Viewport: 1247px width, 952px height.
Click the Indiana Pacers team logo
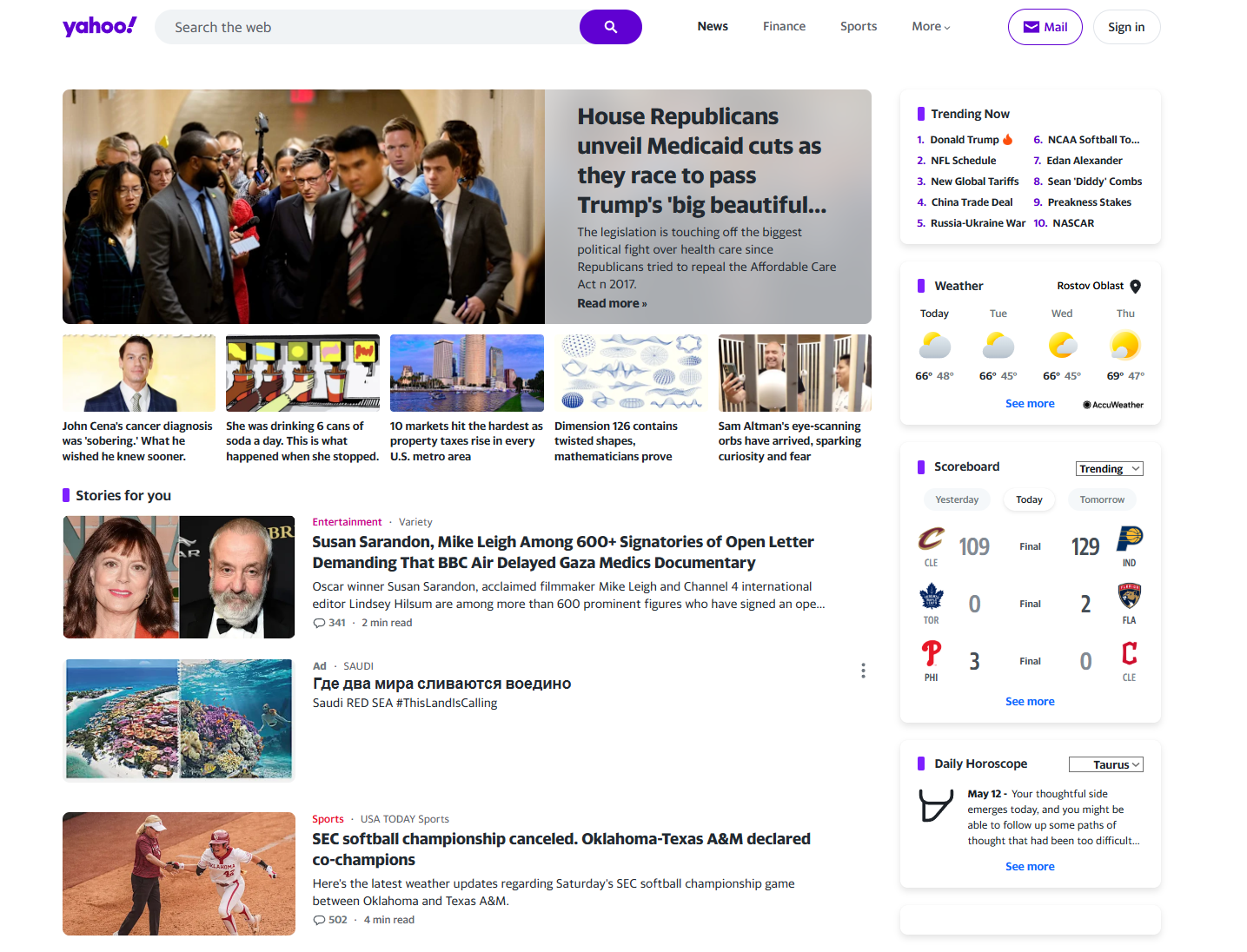pyautogui.click(x=1129, y=539)
